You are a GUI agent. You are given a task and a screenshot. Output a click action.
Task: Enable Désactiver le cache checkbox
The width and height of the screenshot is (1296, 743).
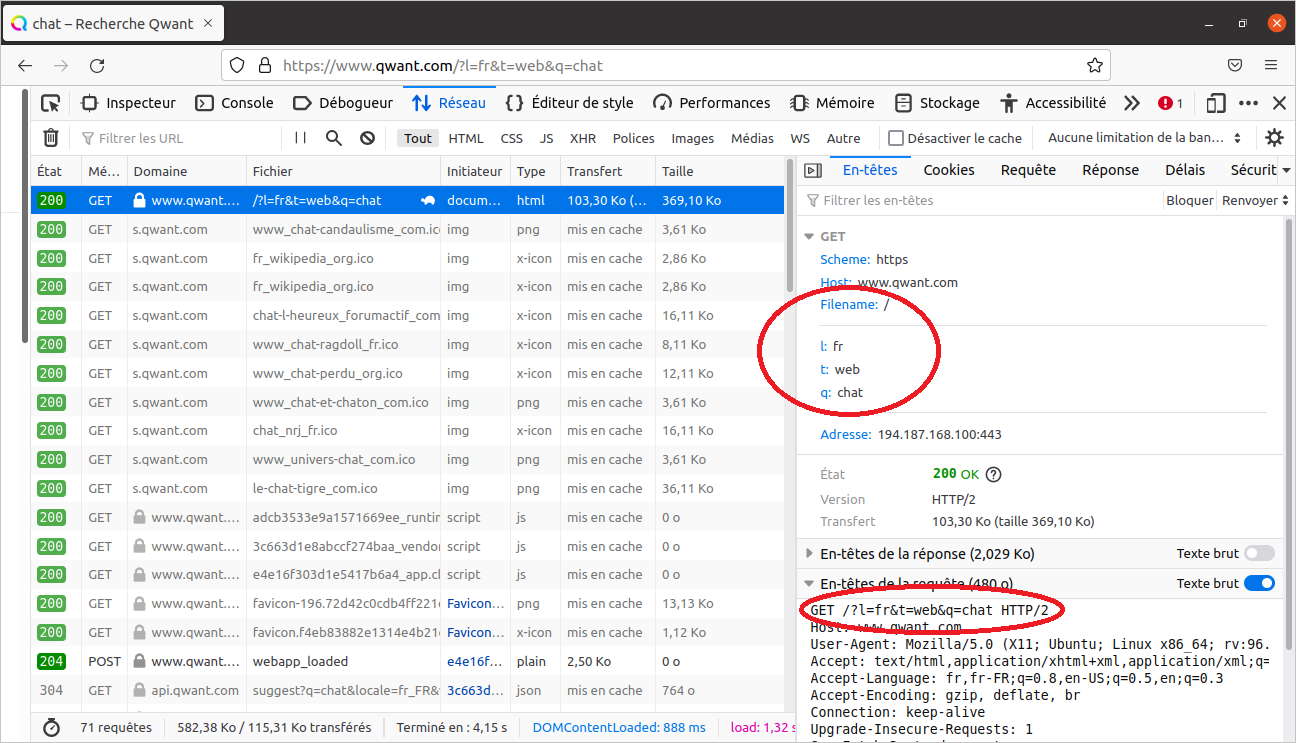coord(896,138)
